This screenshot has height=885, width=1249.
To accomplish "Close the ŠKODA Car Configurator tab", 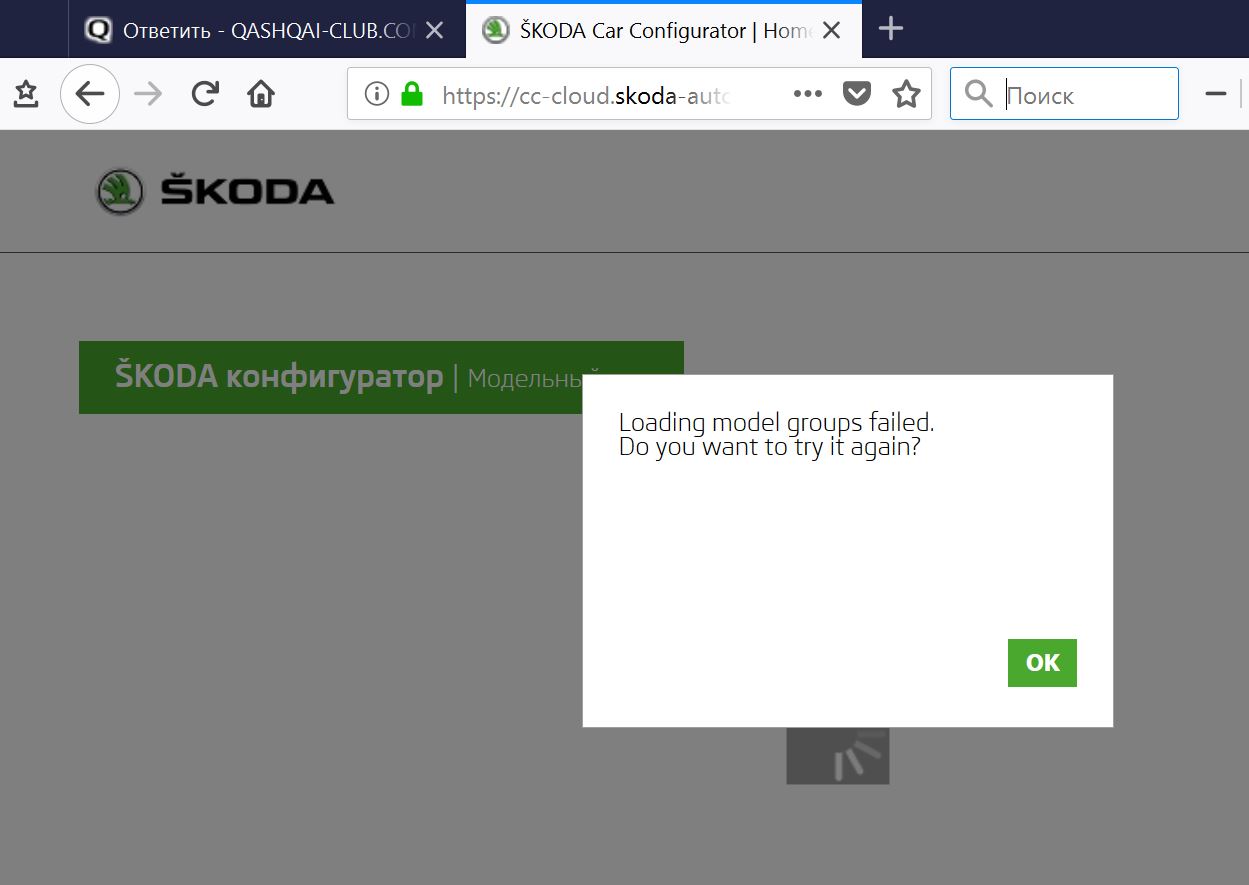I will tap(831, 30).
